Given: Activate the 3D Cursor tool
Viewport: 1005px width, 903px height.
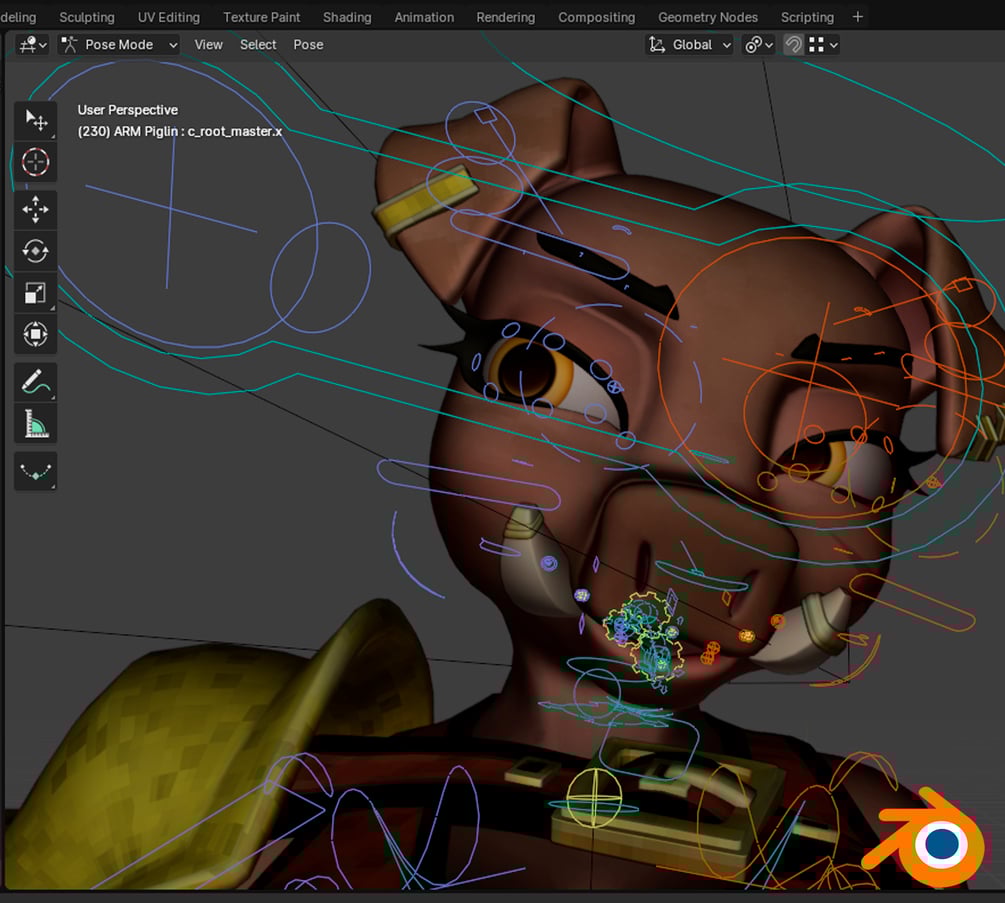Looking at the screenshot, I should [x=36, y=162].
